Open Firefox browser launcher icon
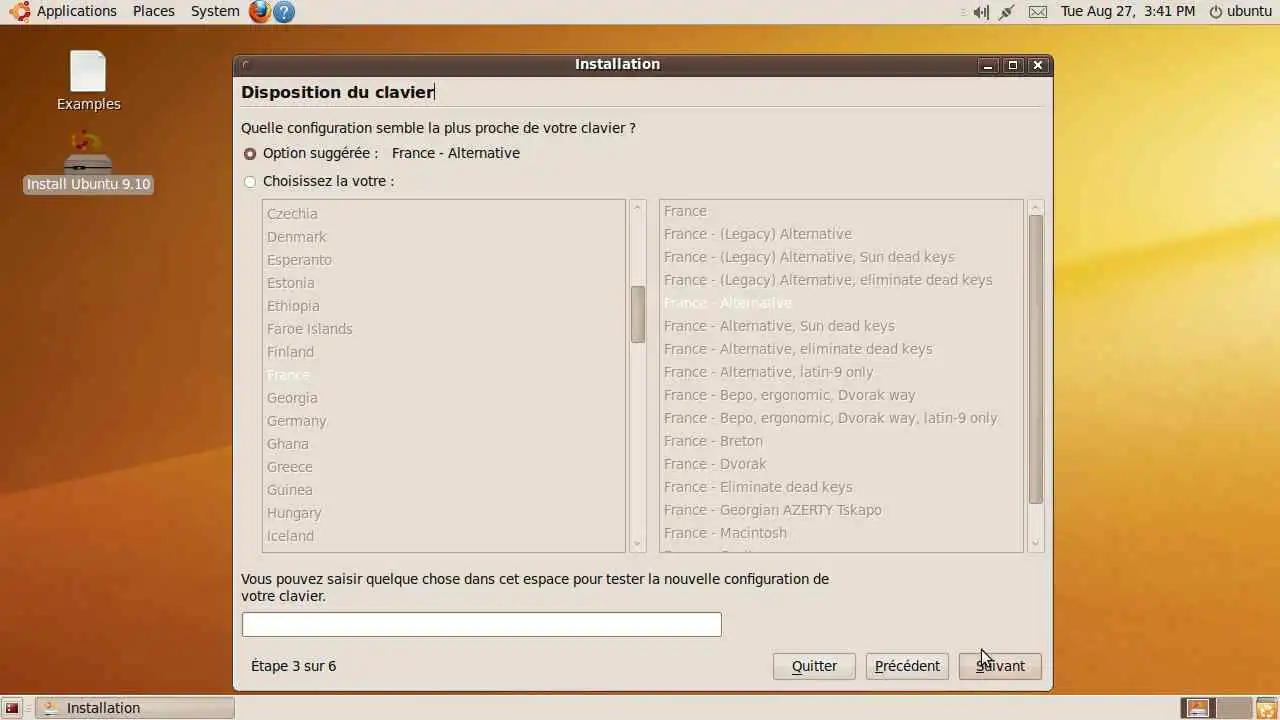The width and height of the screenshot is (1280, 720). [260, 12]
